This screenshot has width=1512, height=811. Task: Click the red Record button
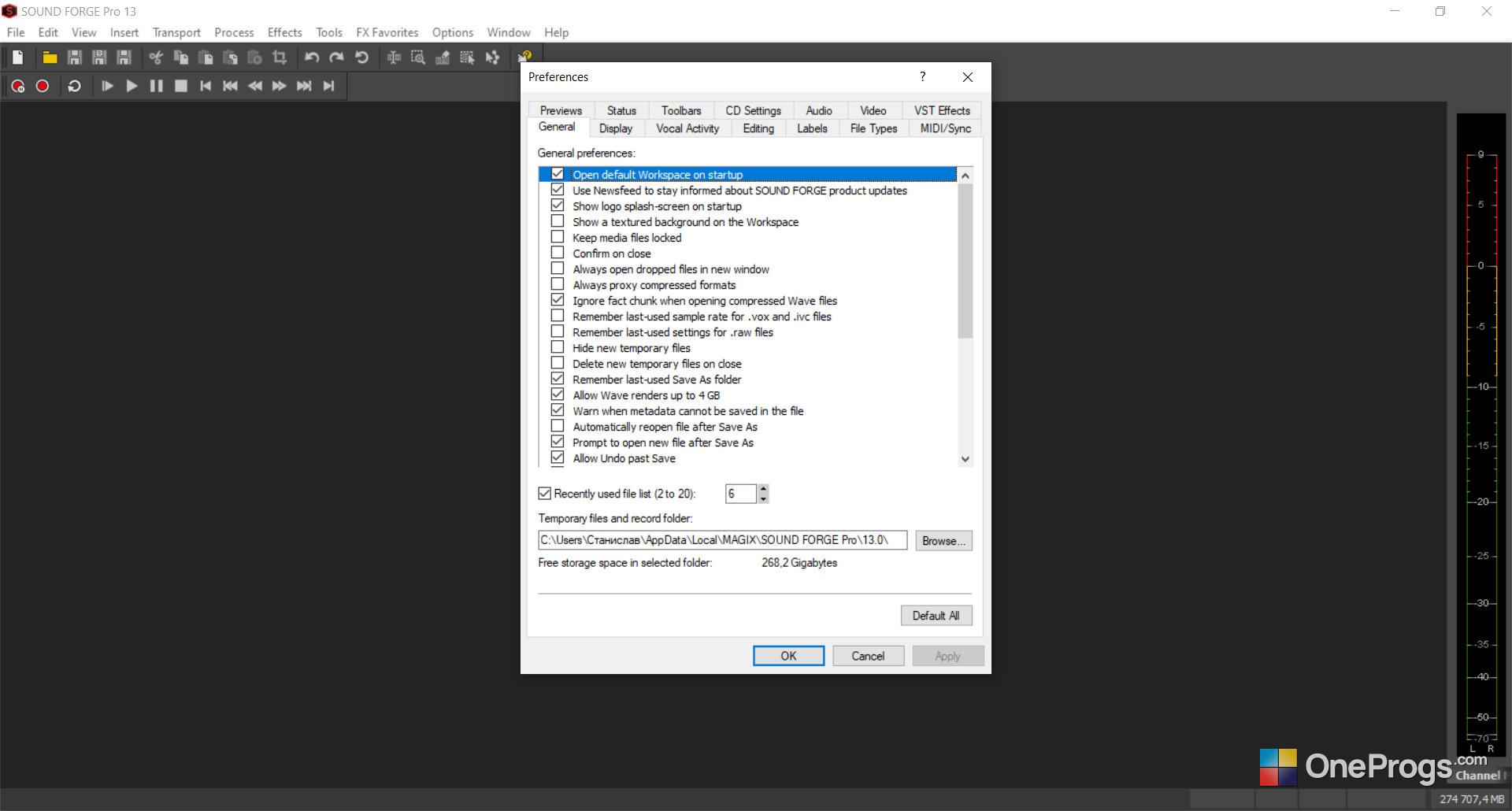[x=43, y=86]
